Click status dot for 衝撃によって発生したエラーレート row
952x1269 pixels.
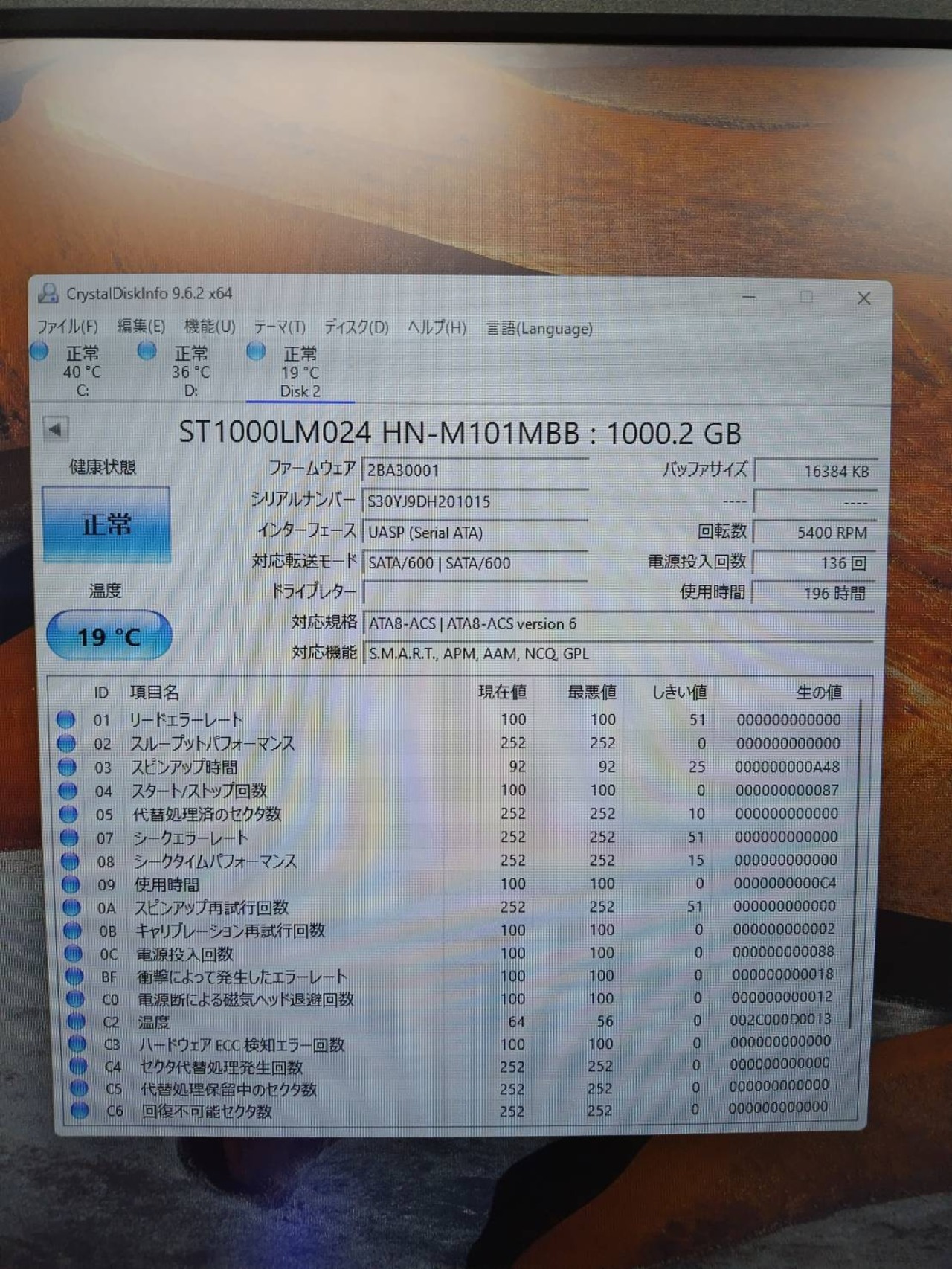(74, 976)
